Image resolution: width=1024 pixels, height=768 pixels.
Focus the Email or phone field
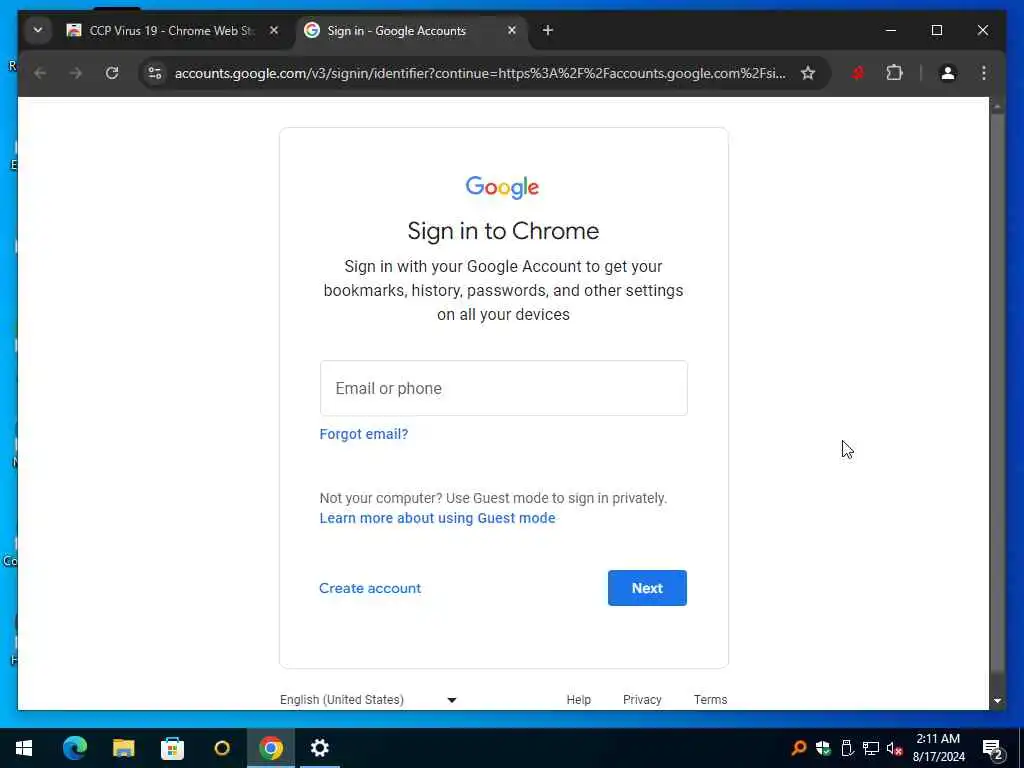click(504, 388)
